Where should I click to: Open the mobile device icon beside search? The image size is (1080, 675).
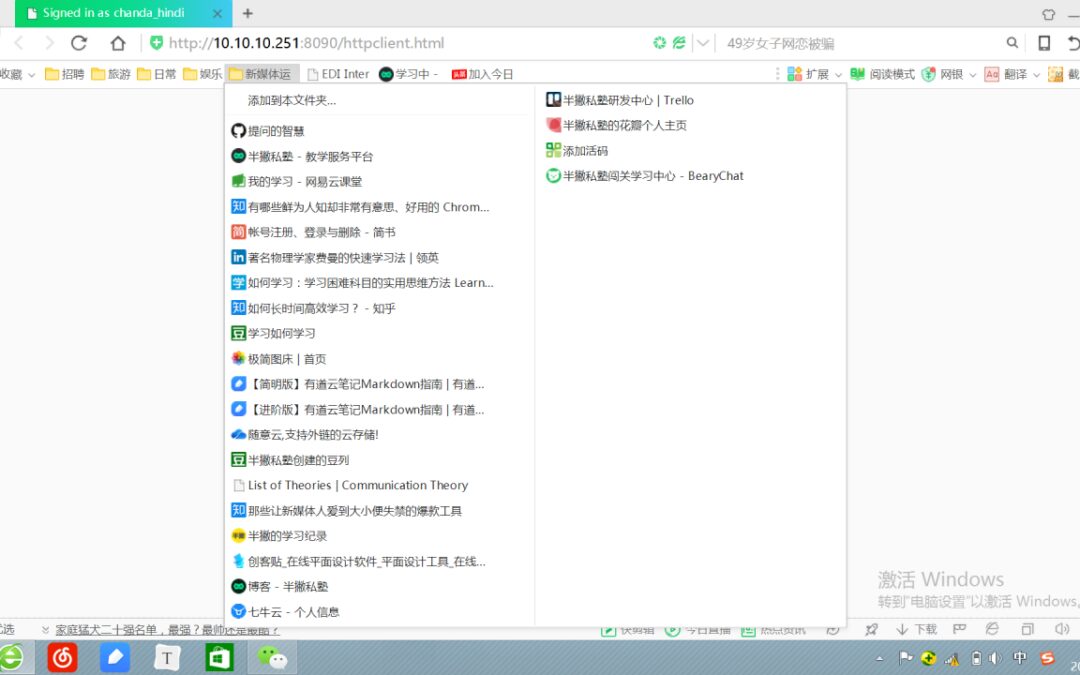(1044, 43)
